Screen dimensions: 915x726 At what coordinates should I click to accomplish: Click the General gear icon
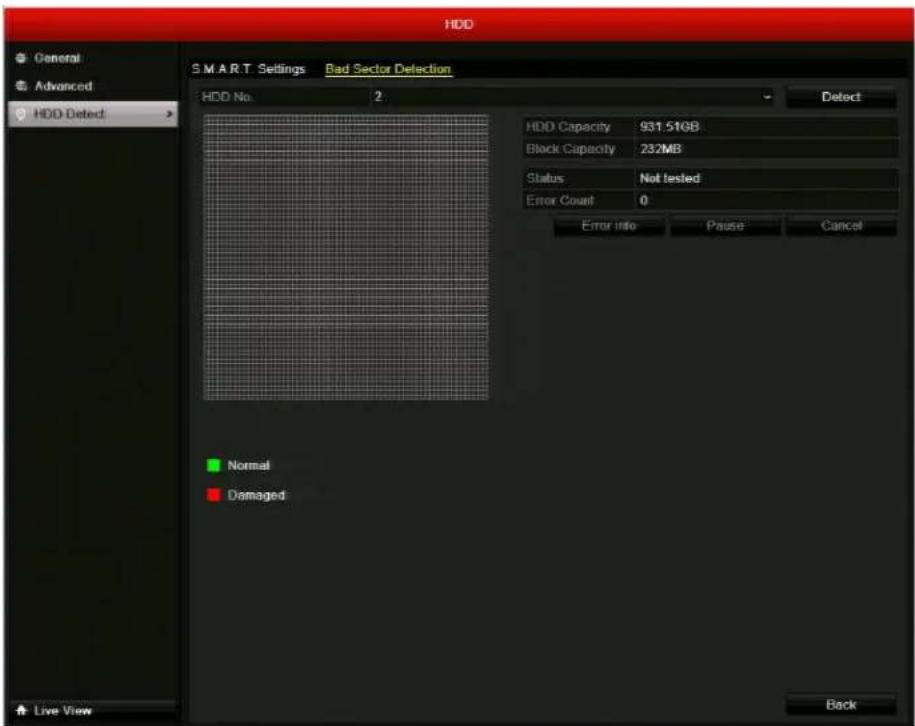point(21,58)
